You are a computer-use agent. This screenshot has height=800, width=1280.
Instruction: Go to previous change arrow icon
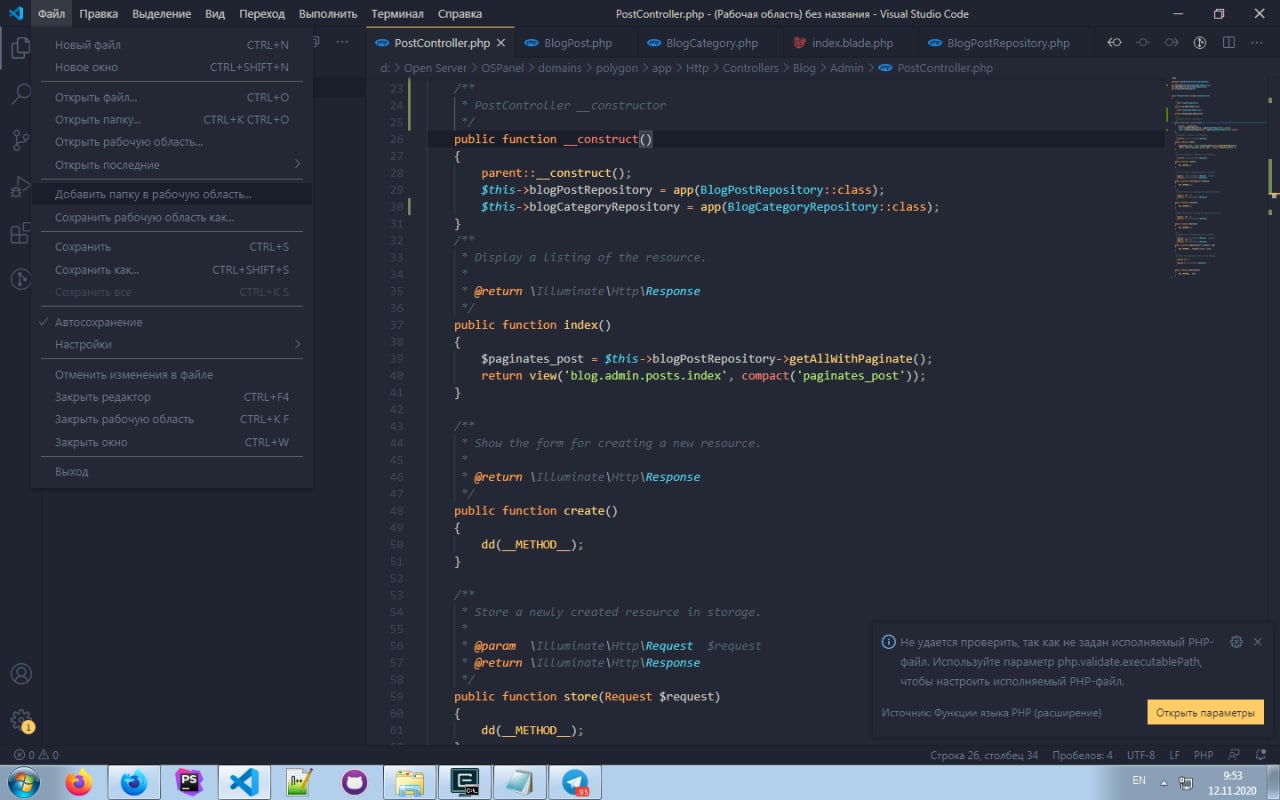[x=1114, y=43]
